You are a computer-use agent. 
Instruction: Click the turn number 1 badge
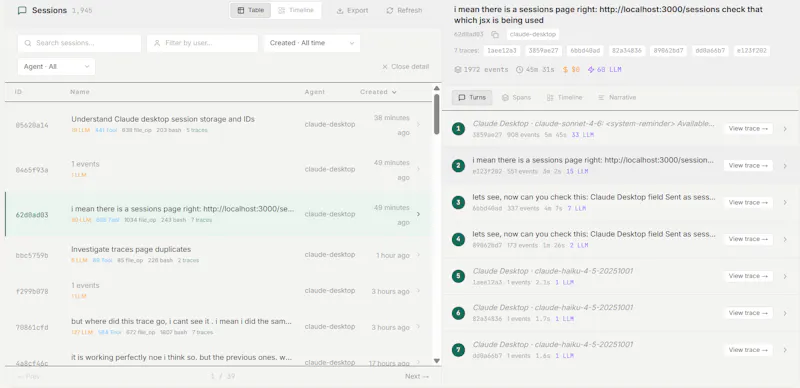point(458,129)
